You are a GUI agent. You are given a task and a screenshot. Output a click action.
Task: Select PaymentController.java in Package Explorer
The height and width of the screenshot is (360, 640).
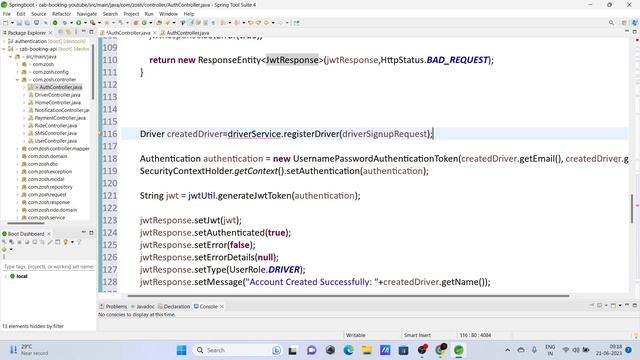pyautogui.click(x=60, y=118)
